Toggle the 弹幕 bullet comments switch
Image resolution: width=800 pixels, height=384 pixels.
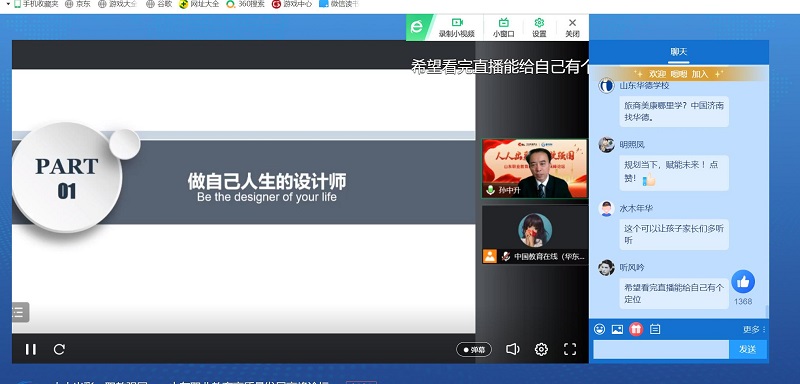point(474,350)
